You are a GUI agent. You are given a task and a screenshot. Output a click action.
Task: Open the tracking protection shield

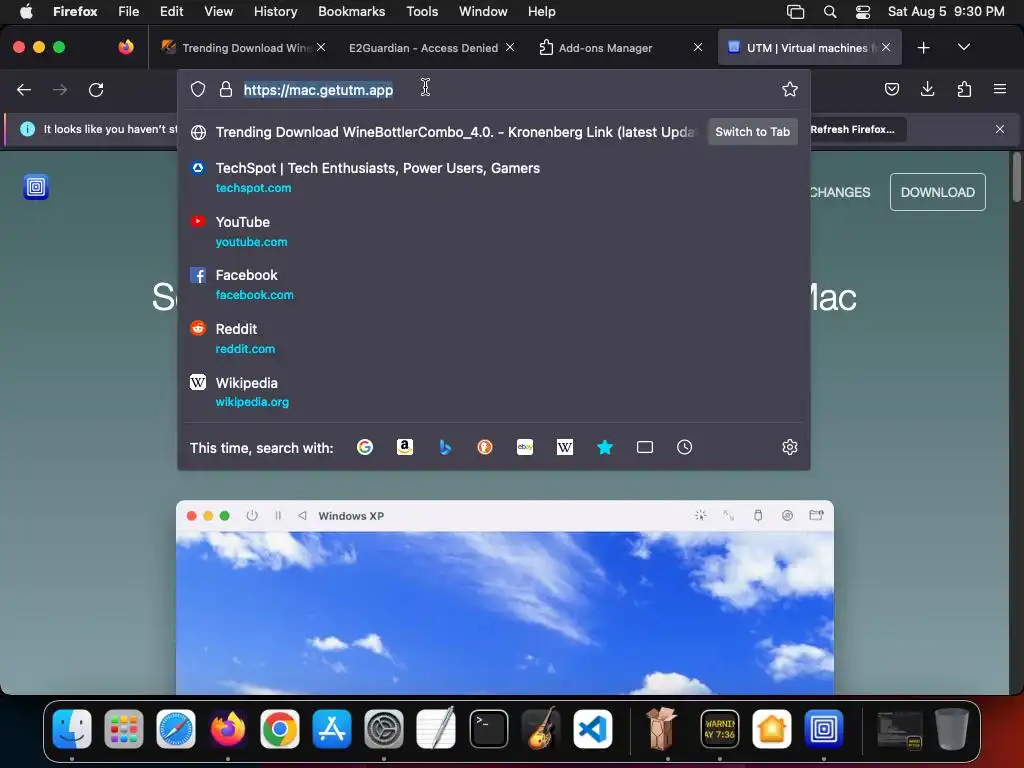[x=198, y=89]
